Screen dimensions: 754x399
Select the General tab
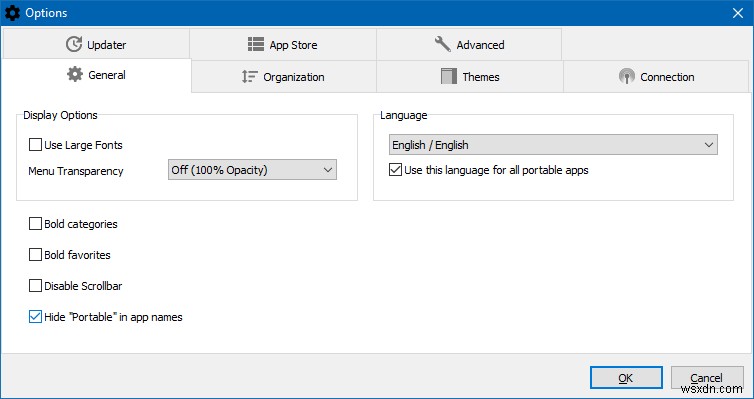coord(96,75)
